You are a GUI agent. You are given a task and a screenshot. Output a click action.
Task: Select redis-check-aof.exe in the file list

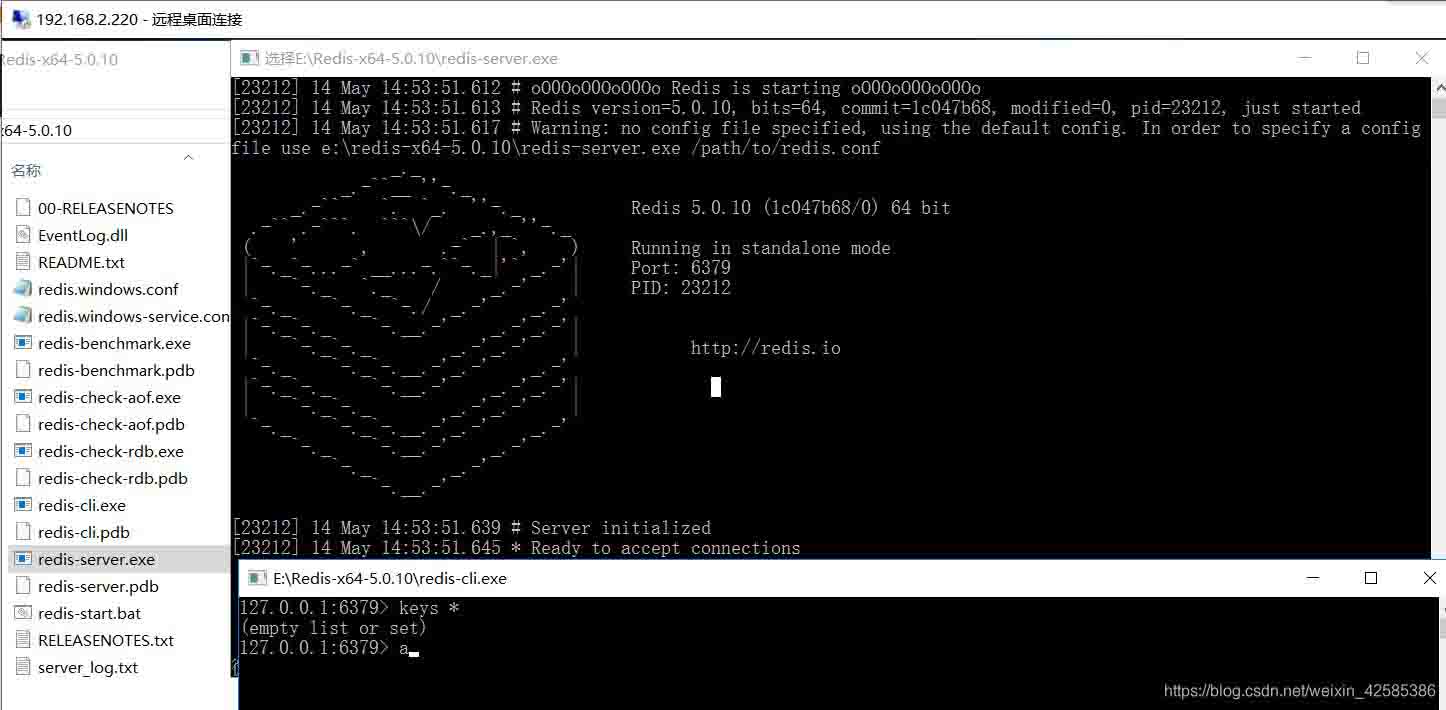coord(109,397)
